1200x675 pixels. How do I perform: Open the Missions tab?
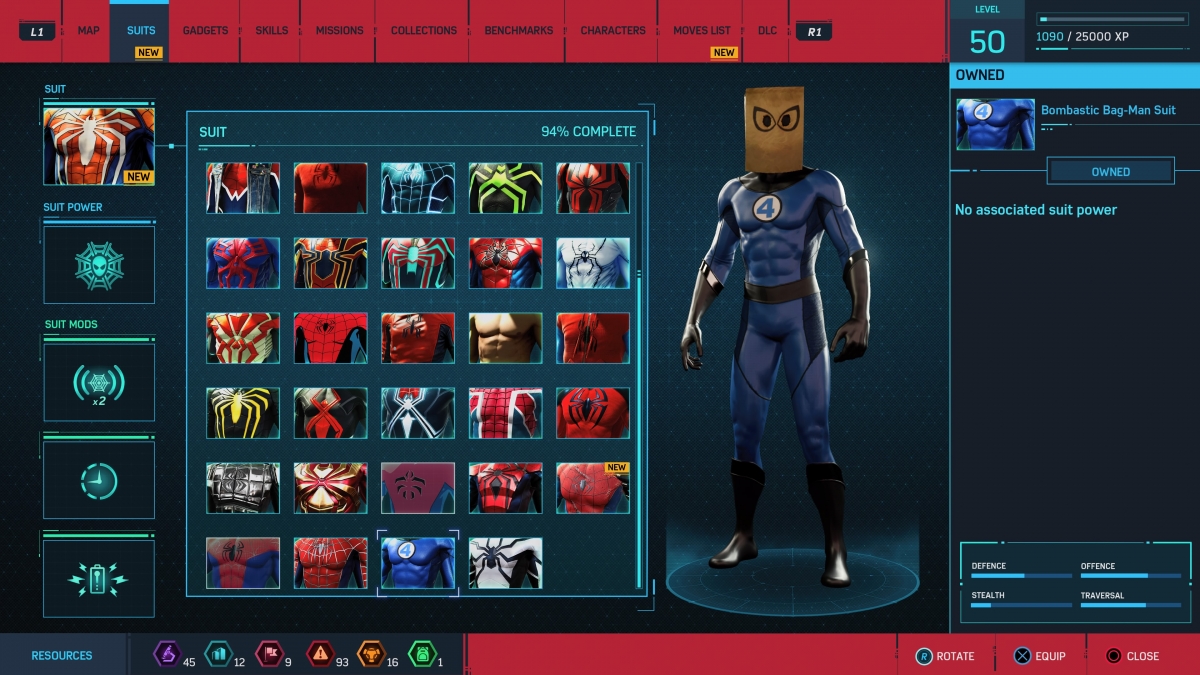pos(340,31)
